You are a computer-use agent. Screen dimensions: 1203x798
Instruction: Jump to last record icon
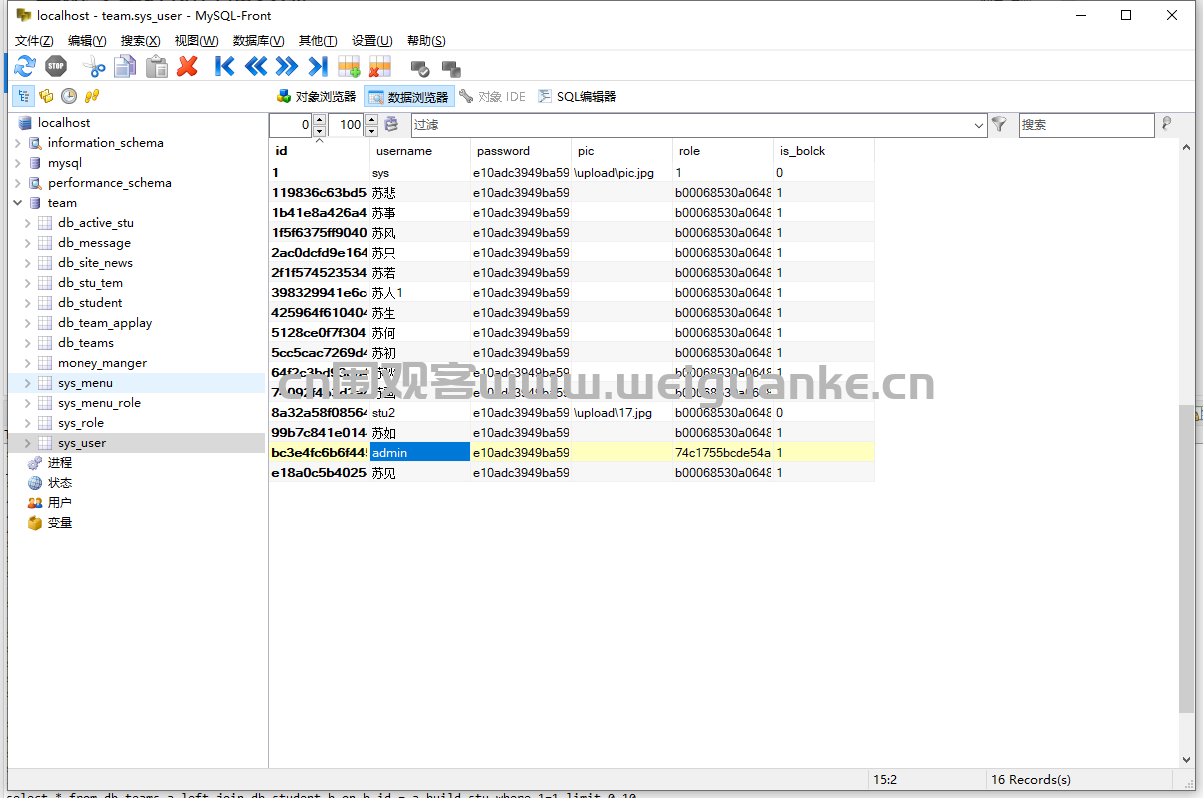coord(318,67)
